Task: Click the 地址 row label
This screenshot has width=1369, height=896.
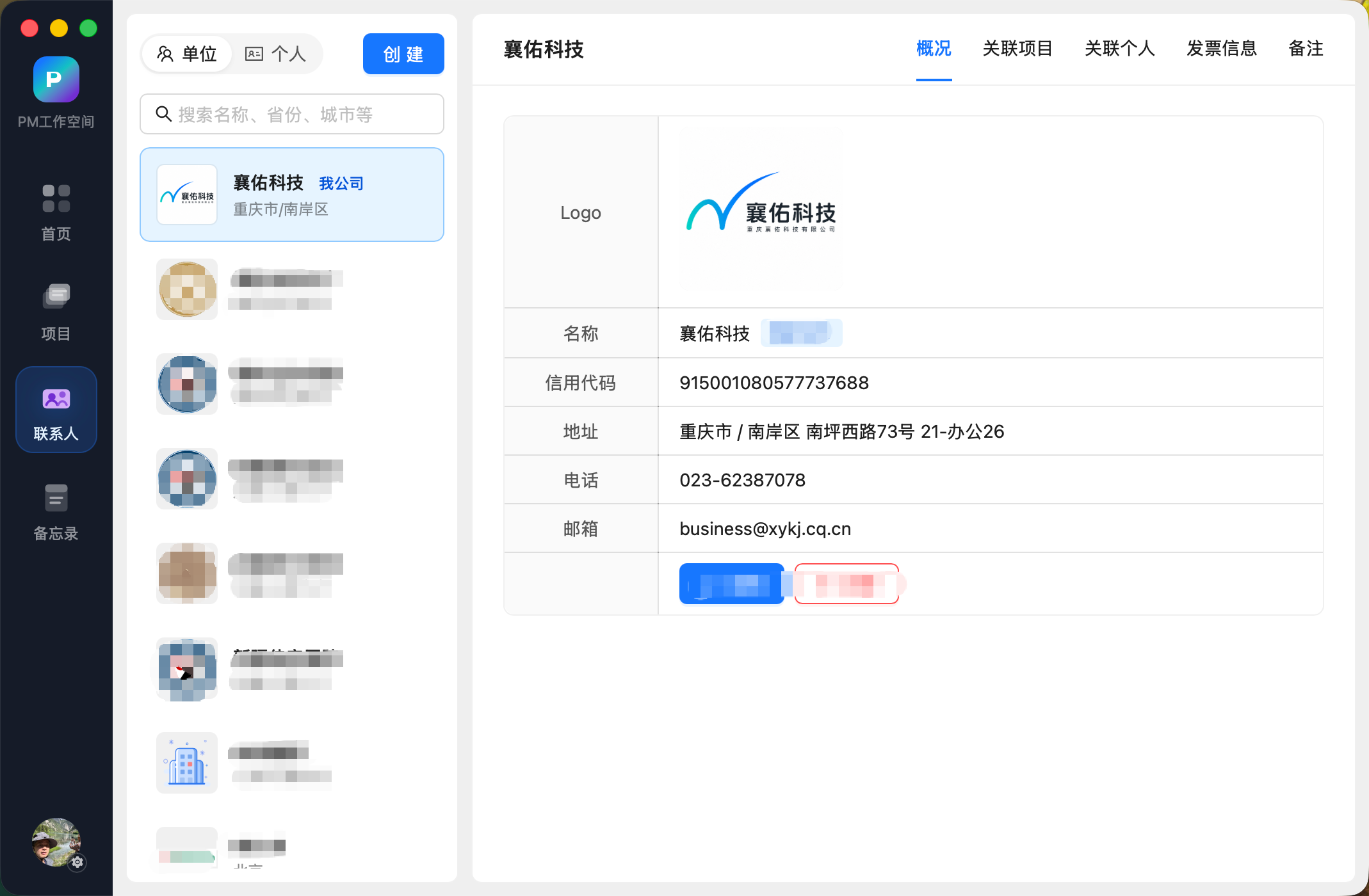Action: point(581,431)
